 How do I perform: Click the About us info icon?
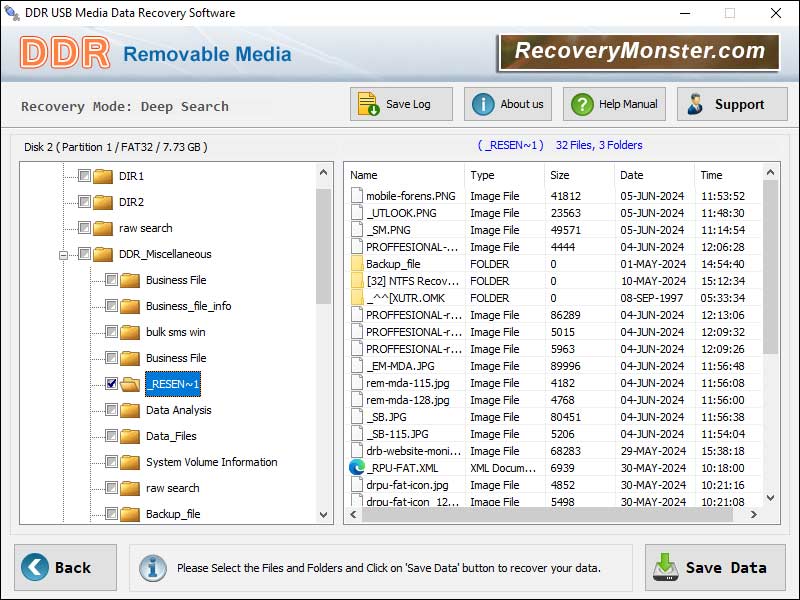point(481,103)
